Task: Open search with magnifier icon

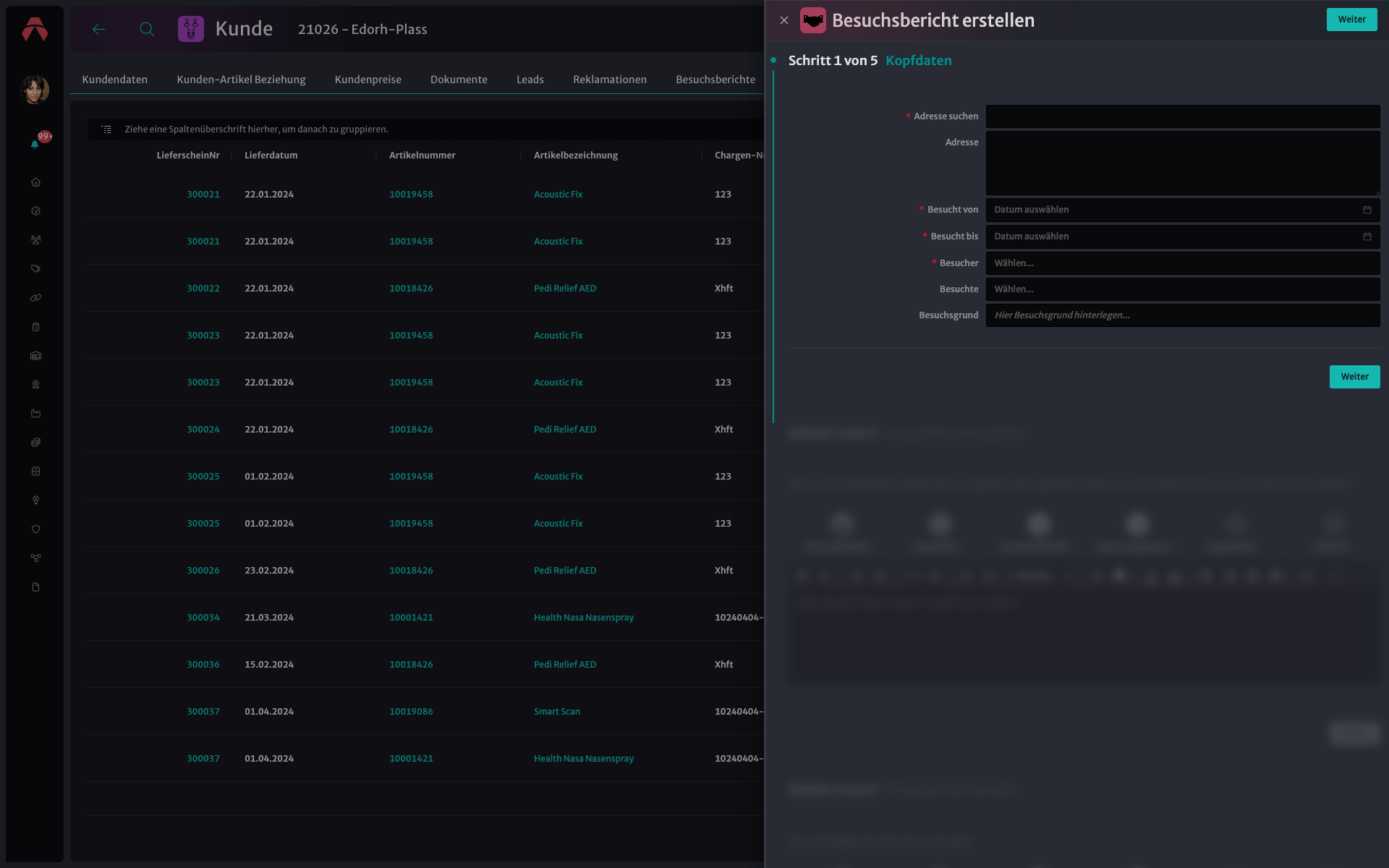Action: (147, 29)
